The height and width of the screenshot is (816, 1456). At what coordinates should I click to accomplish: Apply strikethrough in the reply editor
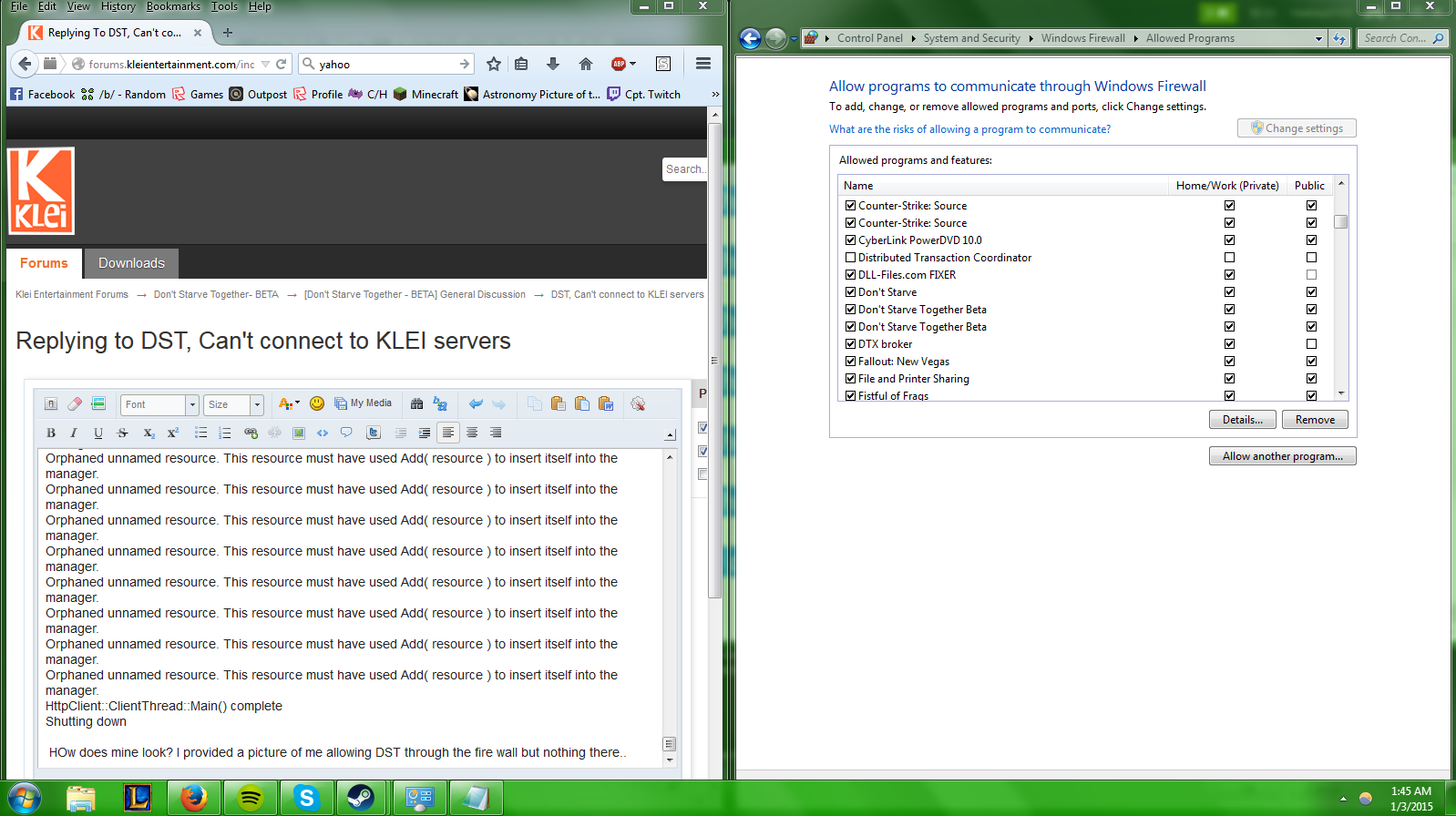[x=123, y=433]
